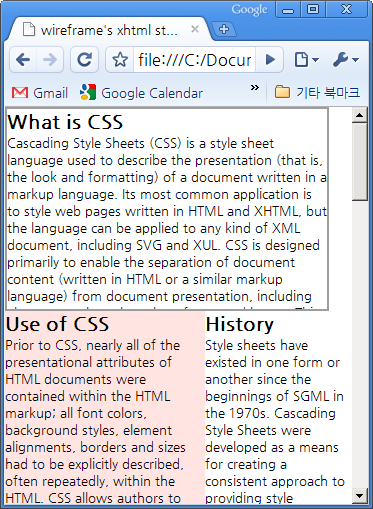373x509 pixels.
Task: Open the 기타 북마크 folder
Action: coord(317,92)
